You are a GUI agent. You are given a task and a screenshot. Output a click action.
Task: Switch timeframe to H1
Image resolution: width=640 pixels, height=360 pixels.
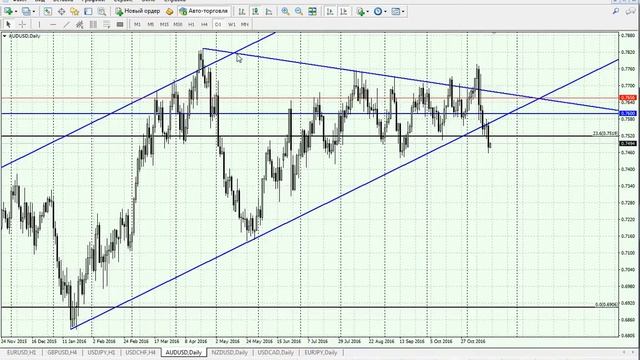pos(191,24)
